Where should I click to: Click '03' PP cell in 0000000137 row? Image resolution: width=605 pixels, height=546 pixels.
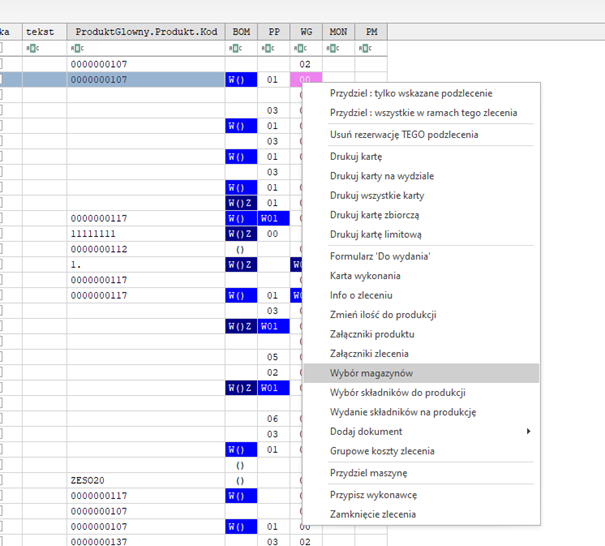click(274, 541)
